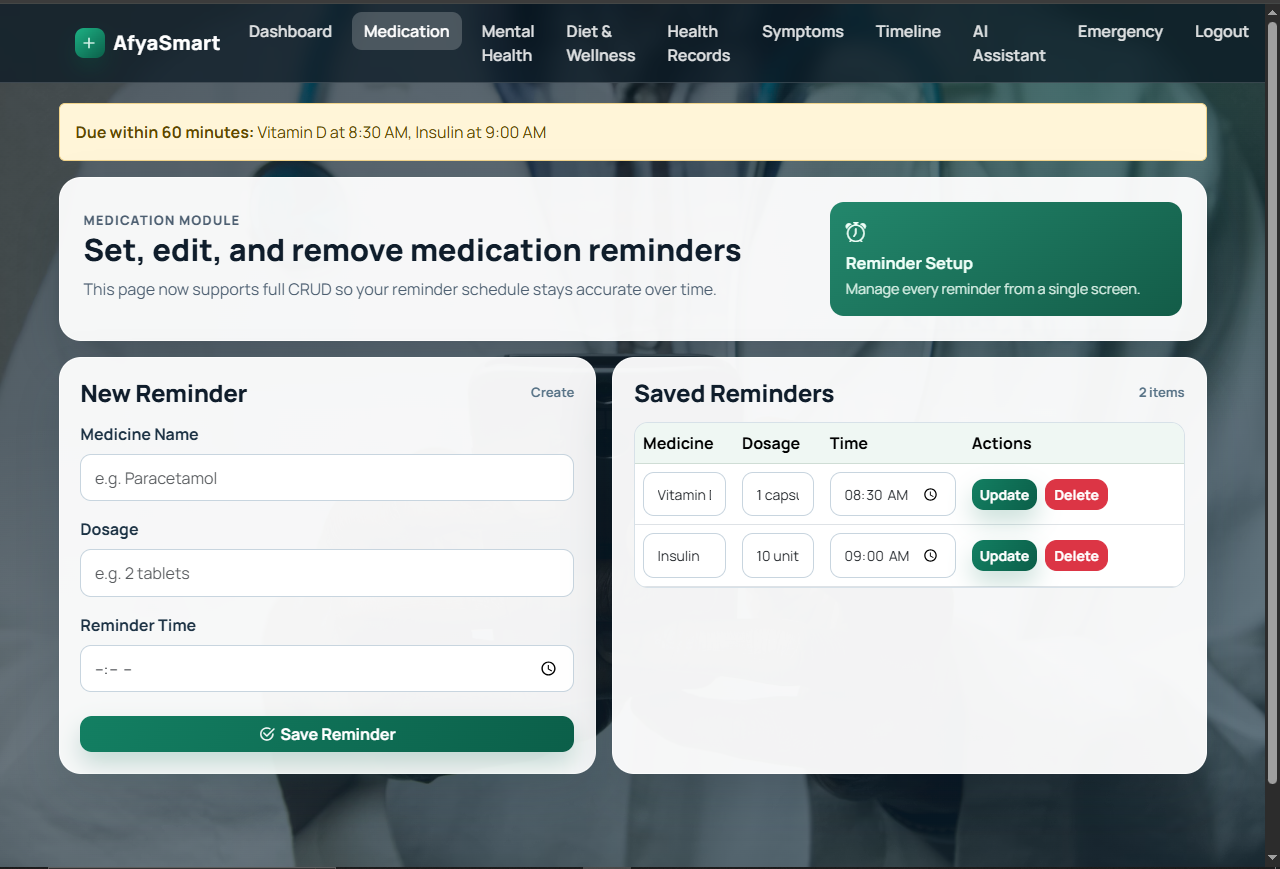
Task: Edit the Vitamin D medicine name field
Action: coord(684,495)
